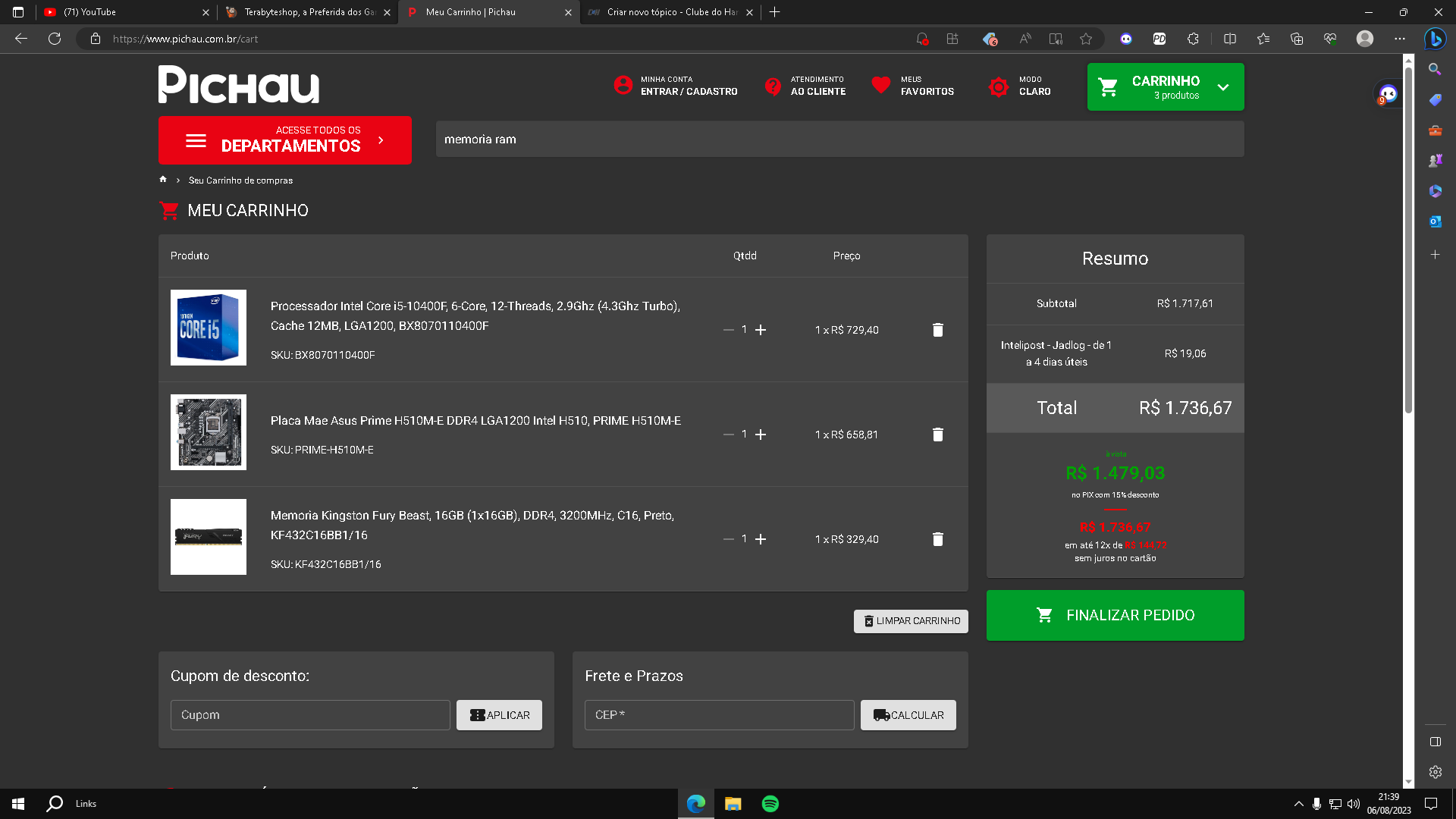Open Meus Favoritos heart icon
Image resolution: width=1456 pixels, height=819 pixels.
tap(880, 85)
